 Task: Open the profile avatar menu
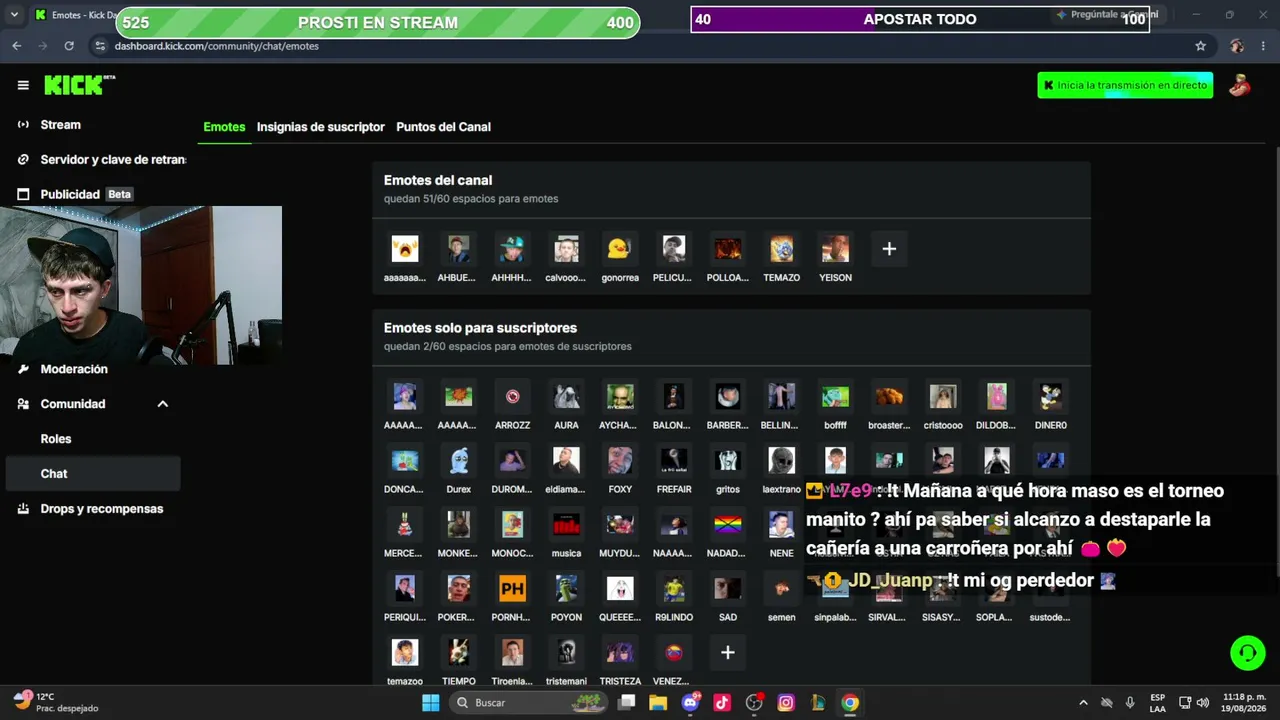point(1240,85)
